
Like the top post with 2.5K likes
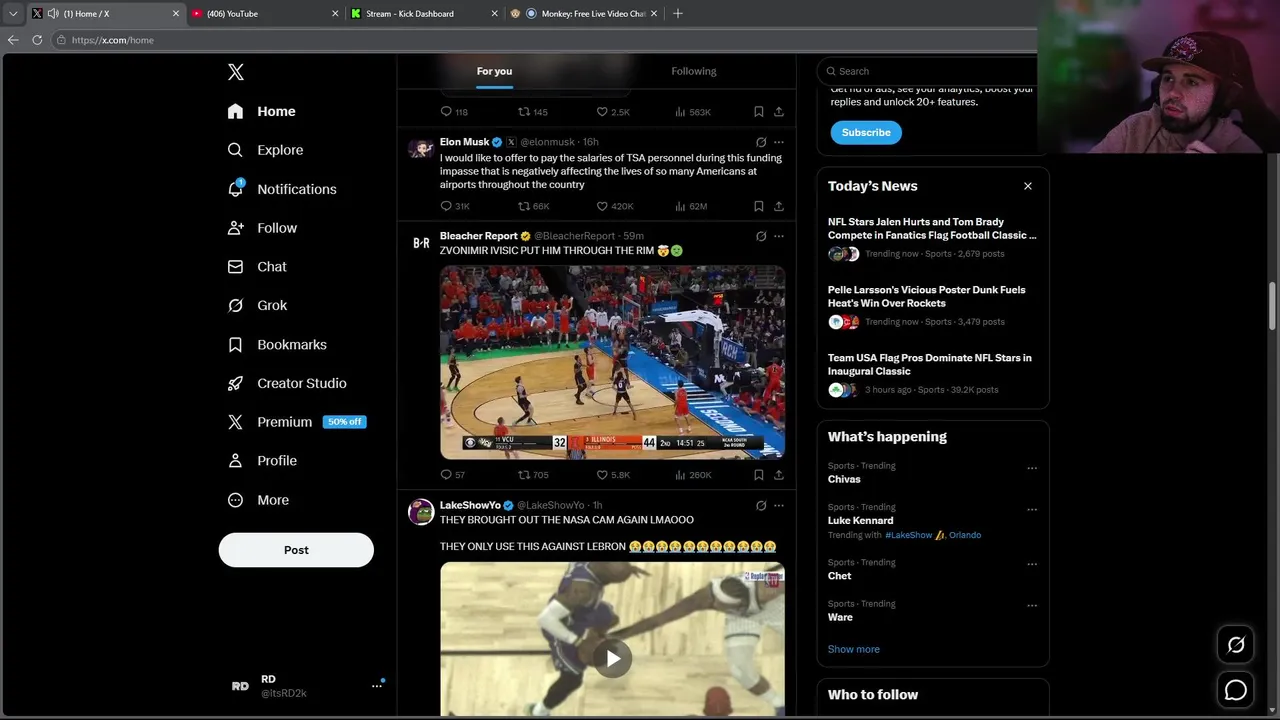[613, 112]
